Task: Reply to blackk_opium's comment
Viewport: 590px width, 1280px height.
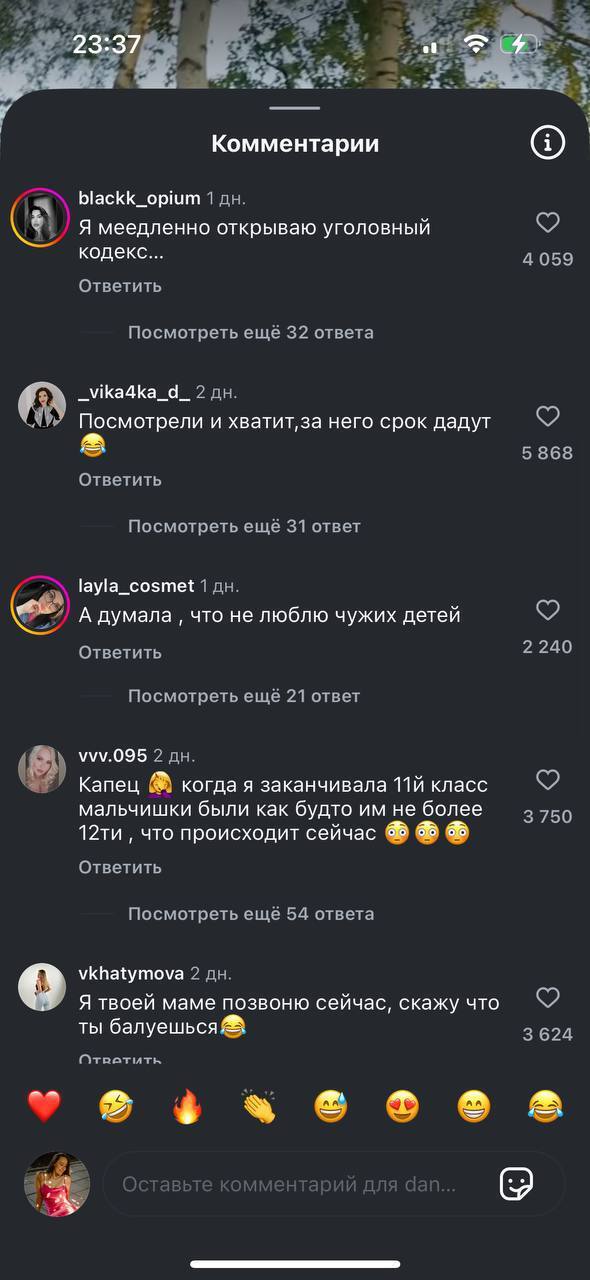Action: click(120, 286)
